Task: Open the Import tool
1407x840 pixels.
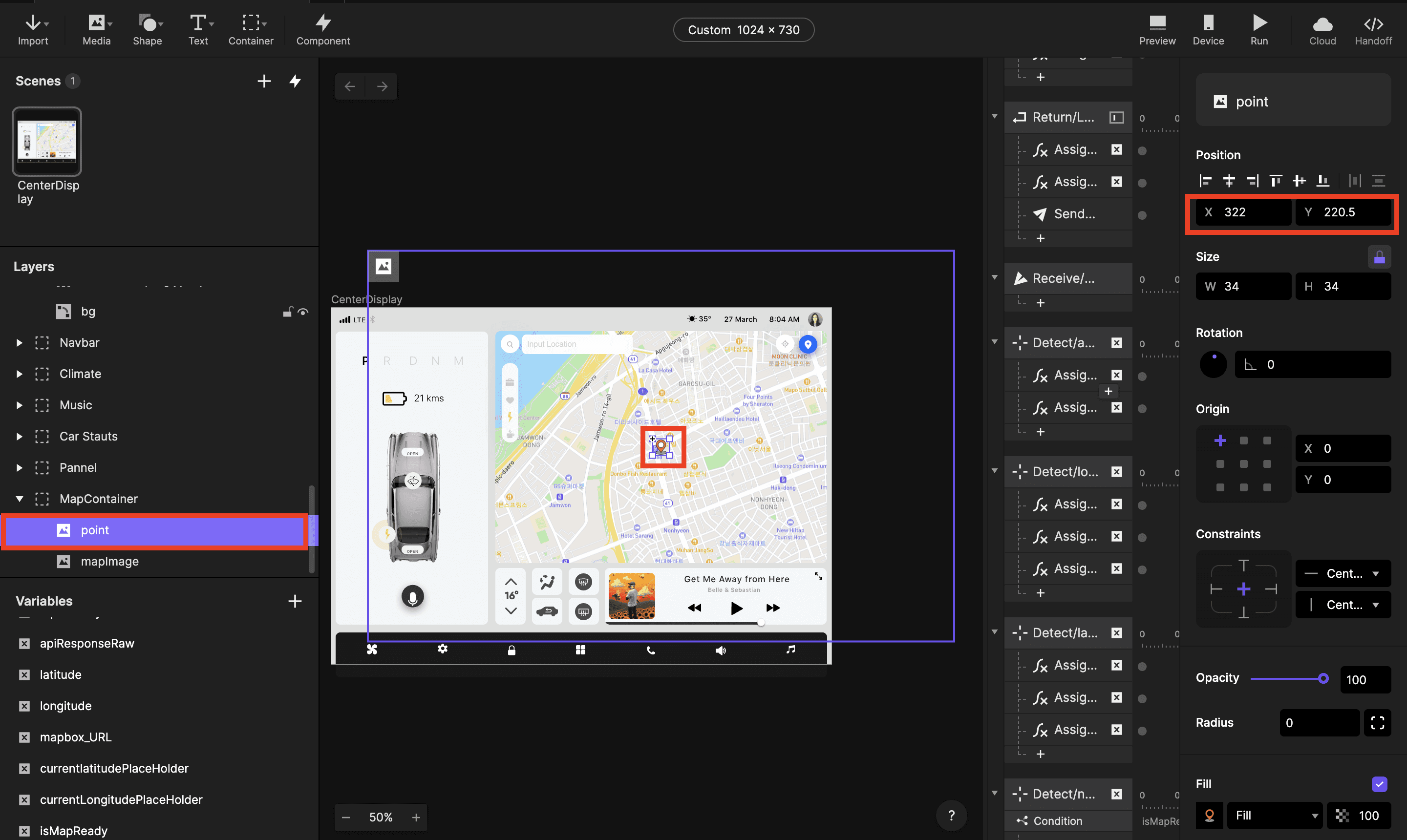Action: 33,30
